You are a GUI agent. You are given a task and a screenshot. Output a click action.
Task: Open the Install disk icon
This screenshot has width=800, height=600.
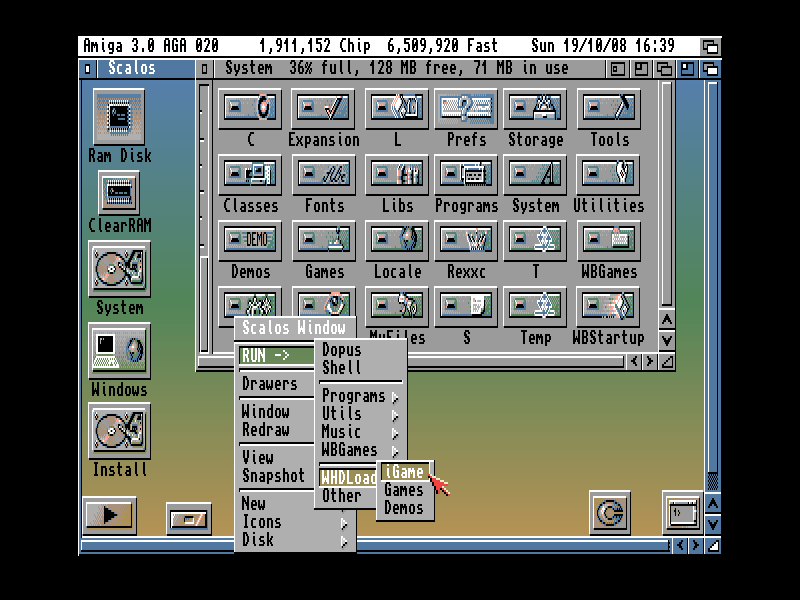[119, 431]
